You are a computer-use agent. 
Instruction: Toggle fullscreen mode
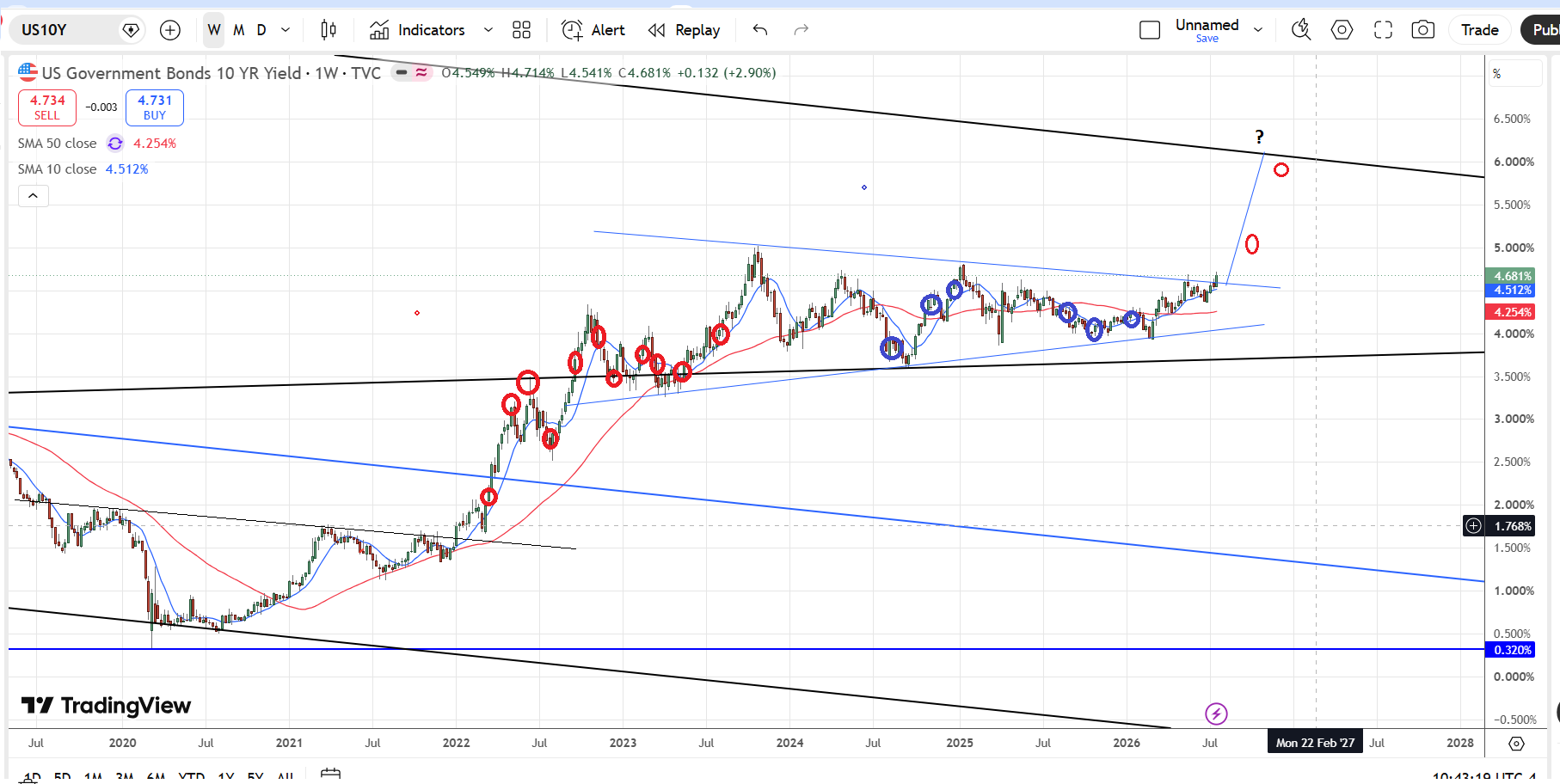coord(1383,30)
